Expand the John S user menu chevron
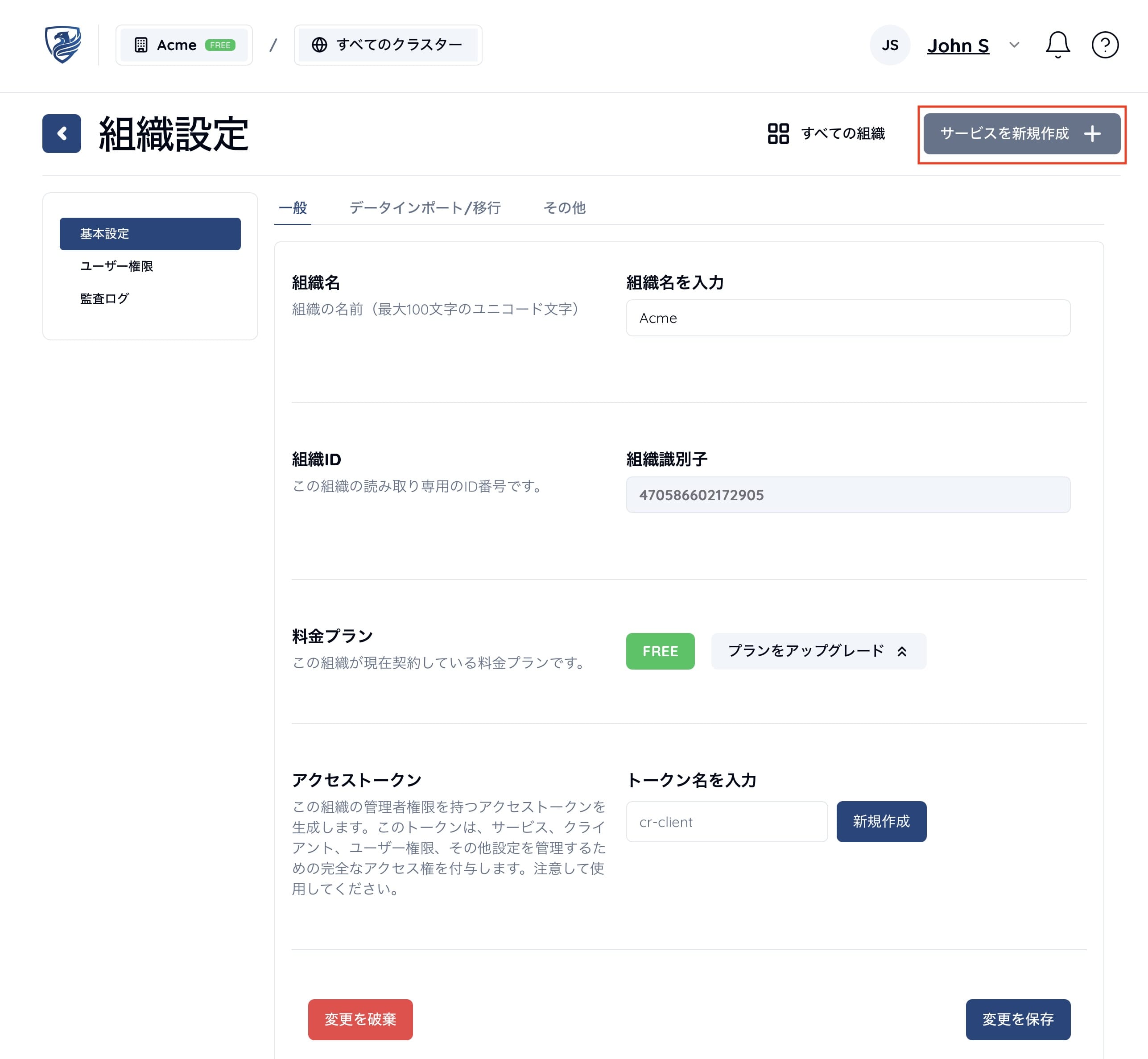Viewport: 1148px width, 1059px height. (1014, 45)
